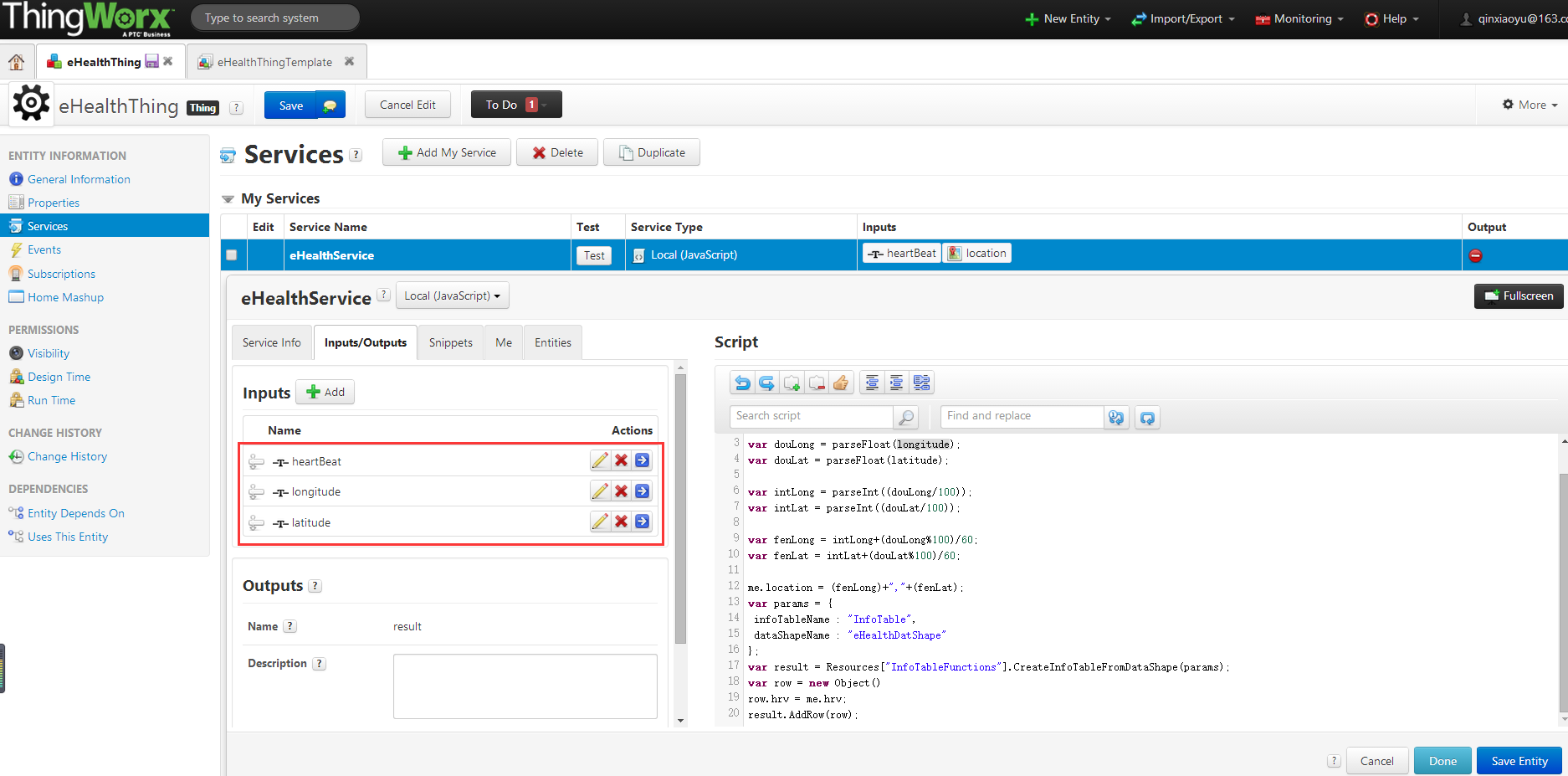Open the Import/Export dropdown menu
This screenshot has width=1568, height=776.
pos(1183,18)
